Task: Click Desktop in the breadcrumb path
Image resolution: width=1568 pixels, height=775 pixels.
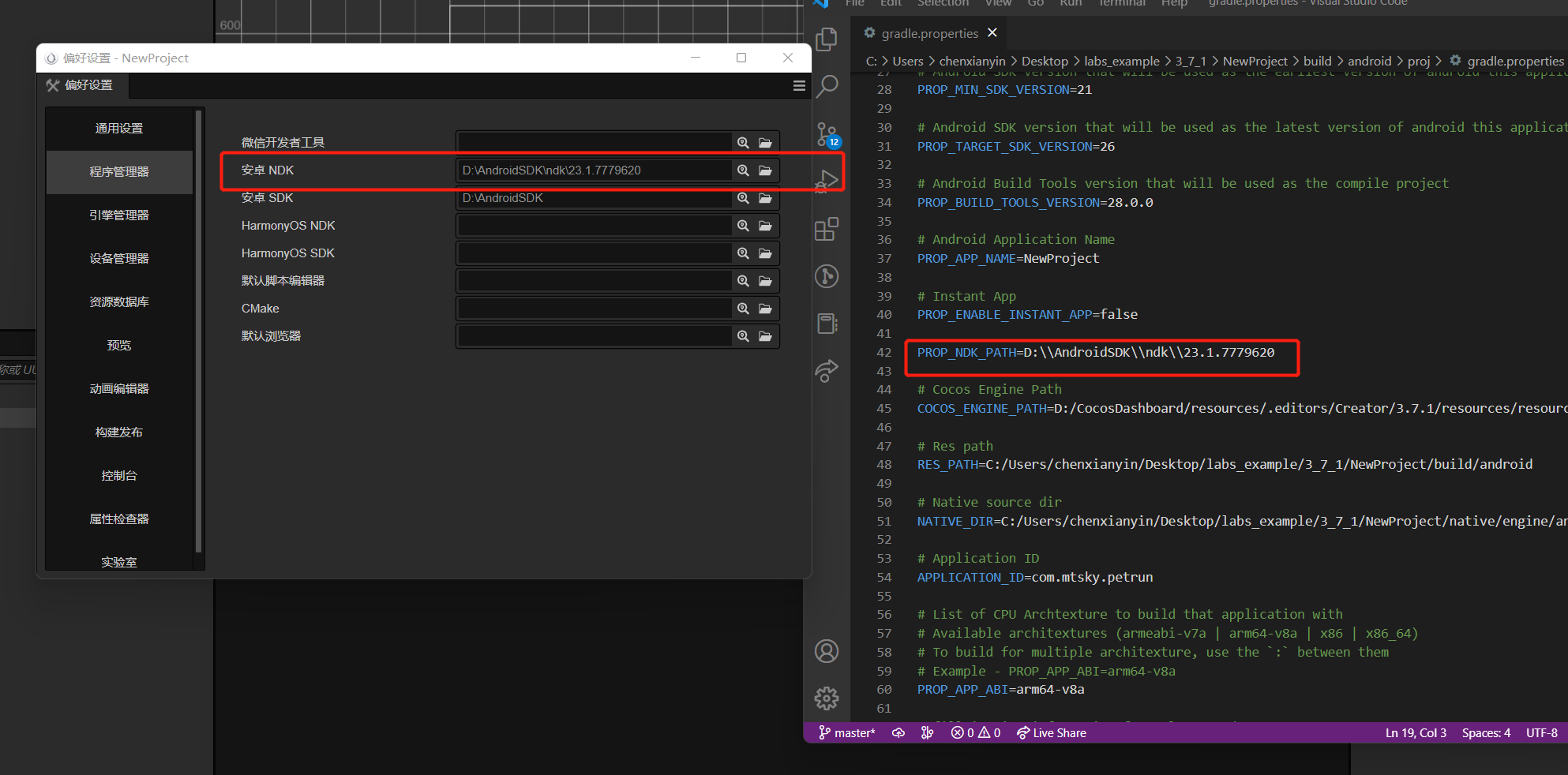Action: tap(1045, 62)
